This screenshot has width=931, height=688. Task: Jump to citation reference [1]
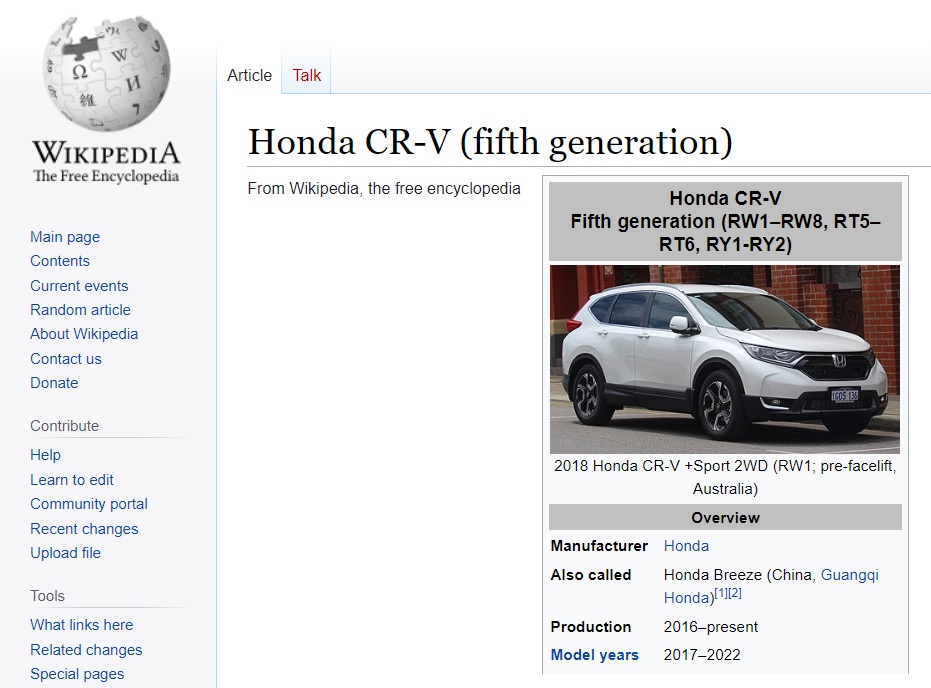721,593
